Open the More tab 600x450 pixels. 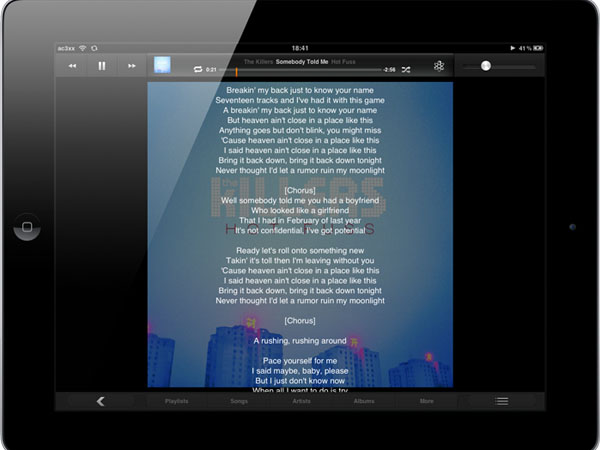(x=427, y=401)
